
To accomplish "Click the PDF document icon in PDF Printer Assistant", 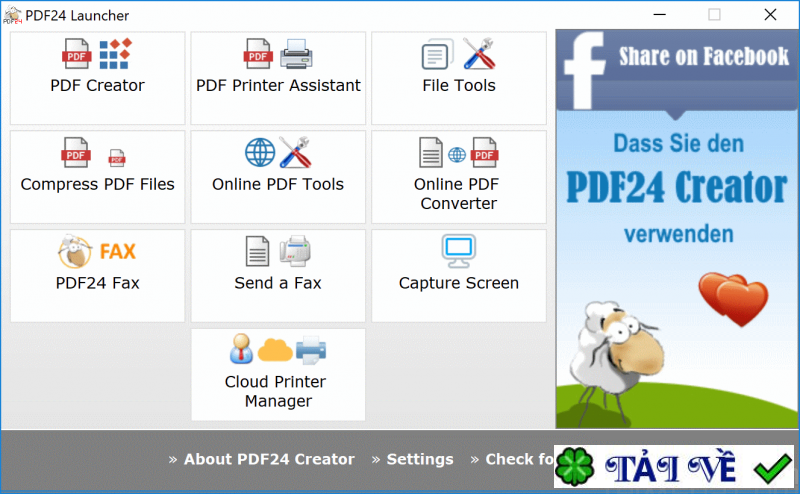I will [258, 54].
